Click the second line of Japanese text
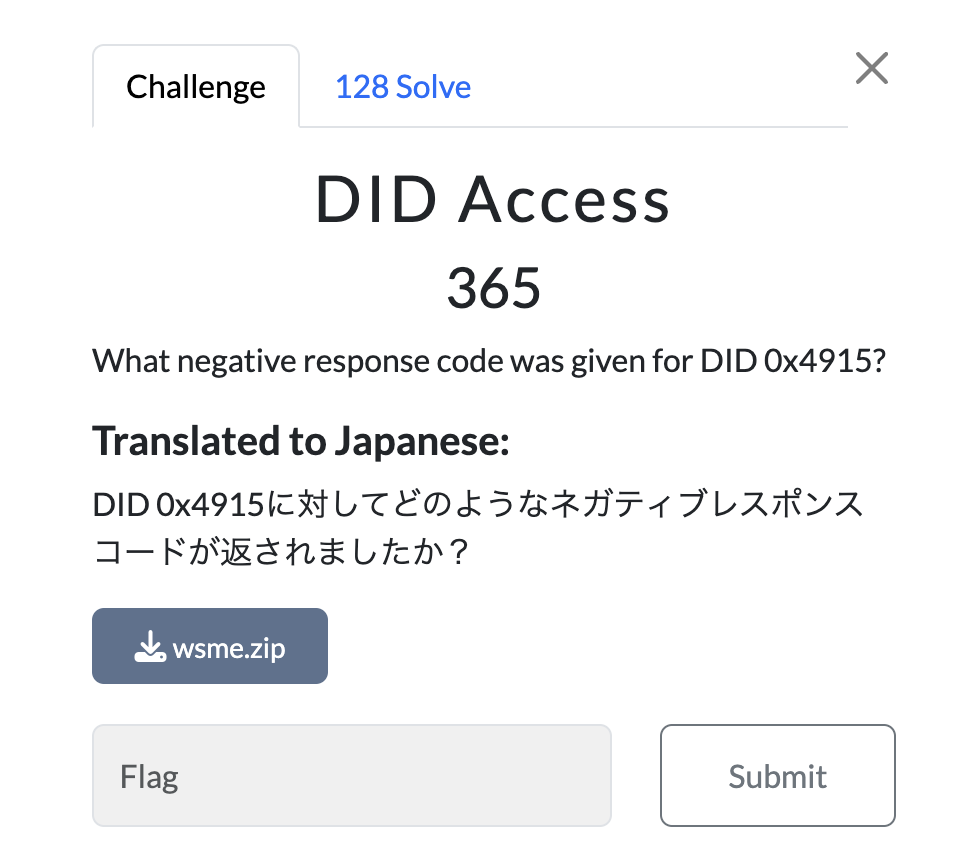Screen dimensions: 970x862 point(281,551)
